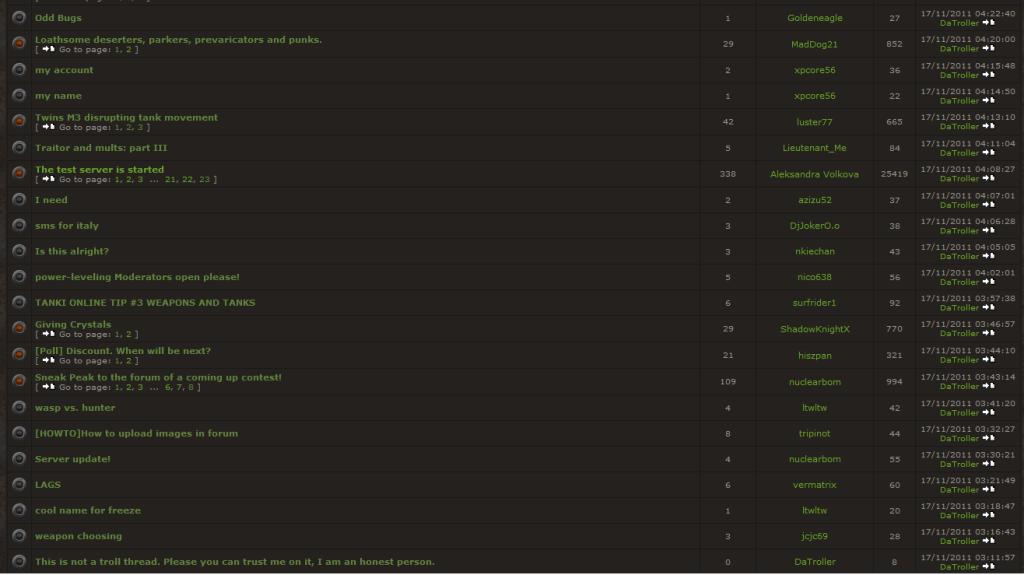1024x575 pixels.
Task: Click the last post arrow icon in 'Server update!' row
Action: click(x=988, y=464)
